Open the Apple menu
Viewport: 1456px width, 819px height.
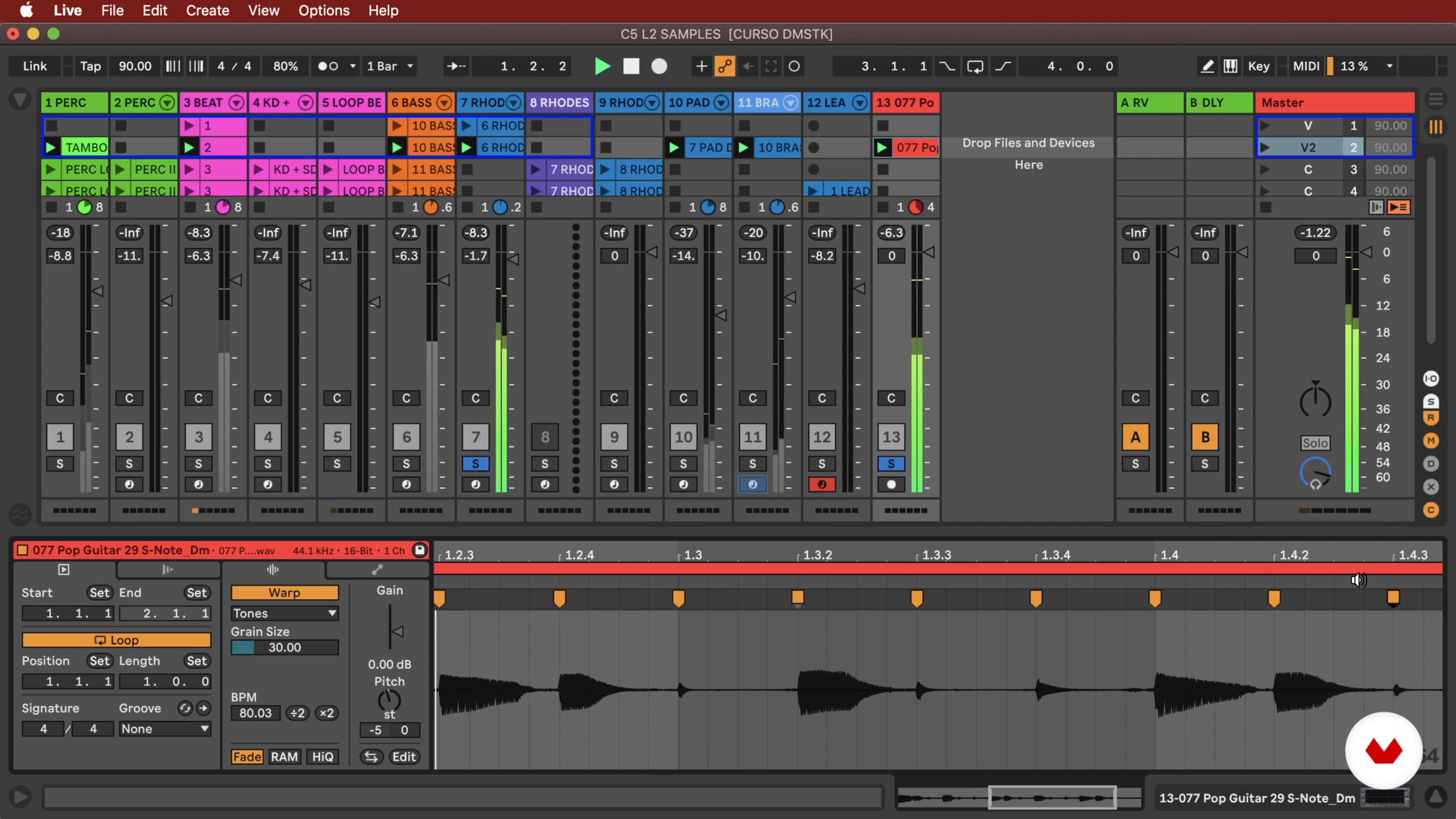pos(26,10)
